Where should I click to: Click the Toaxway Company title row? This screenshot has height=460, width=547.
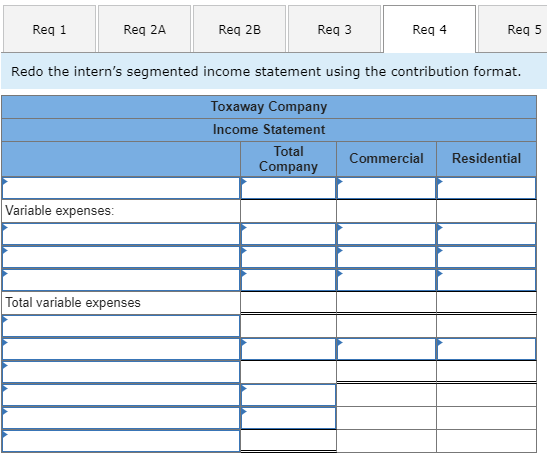(x=269, y=107)
